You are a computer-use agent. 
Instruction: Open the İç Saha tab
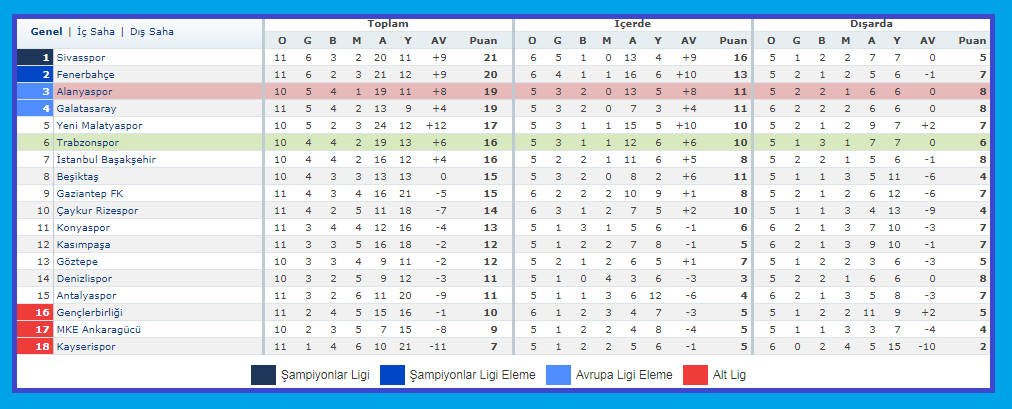coord(96,32)
